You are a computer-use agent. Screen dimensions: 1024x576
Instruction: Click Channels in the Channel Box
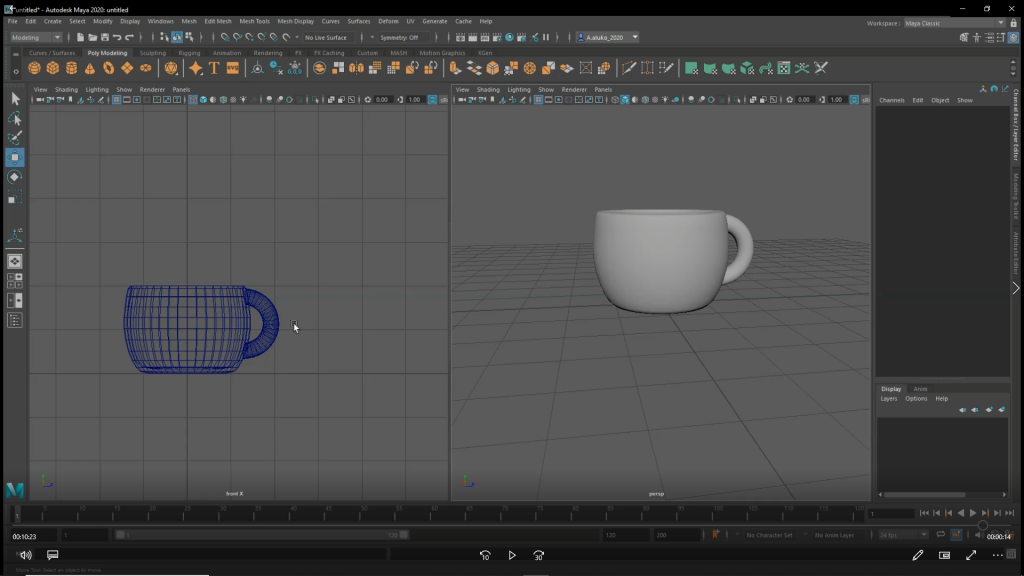pyautogui.click(x=891, y=100)
